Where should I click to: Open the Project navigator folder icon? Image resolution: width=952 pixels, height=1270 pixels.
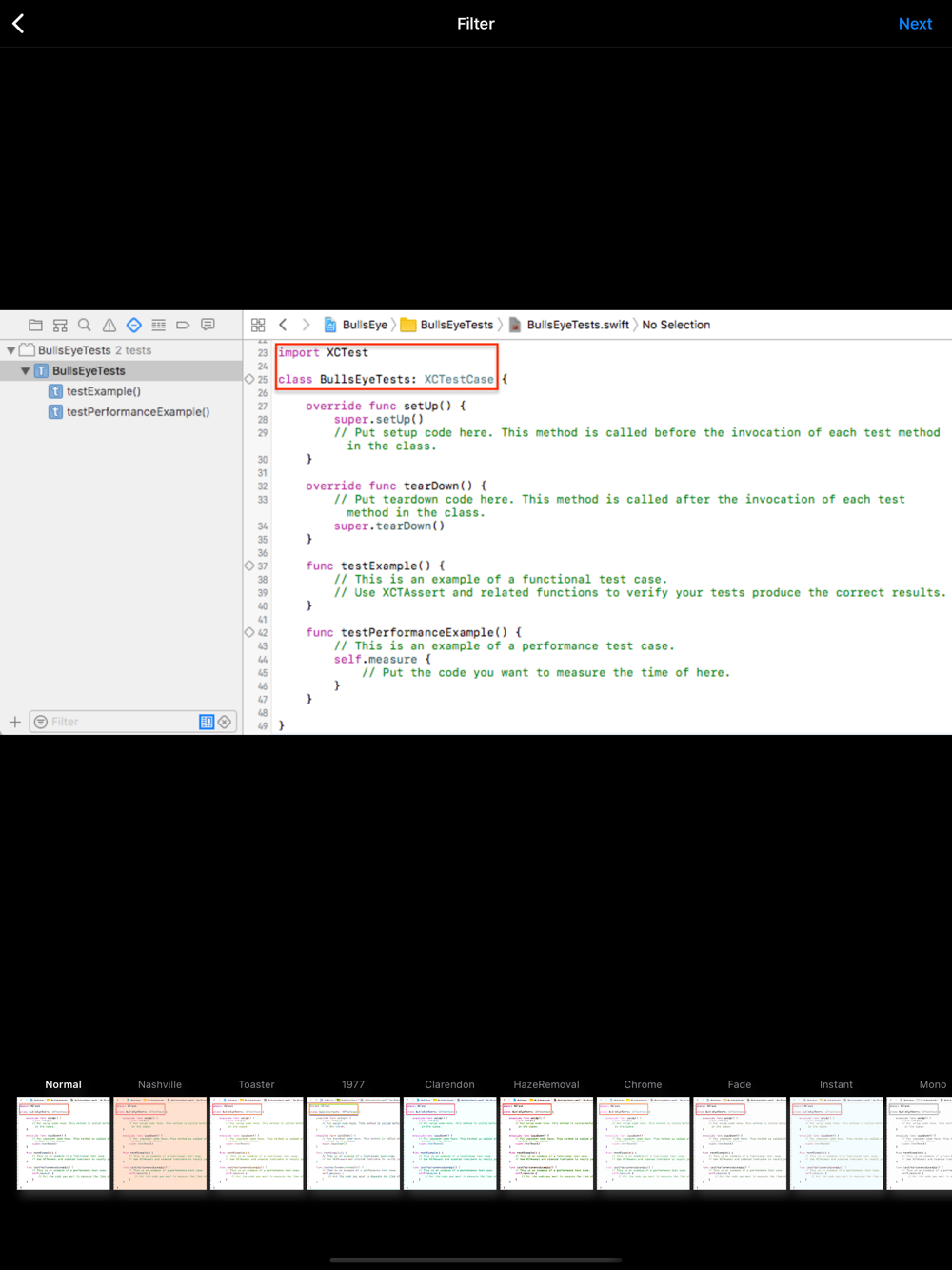35,325
